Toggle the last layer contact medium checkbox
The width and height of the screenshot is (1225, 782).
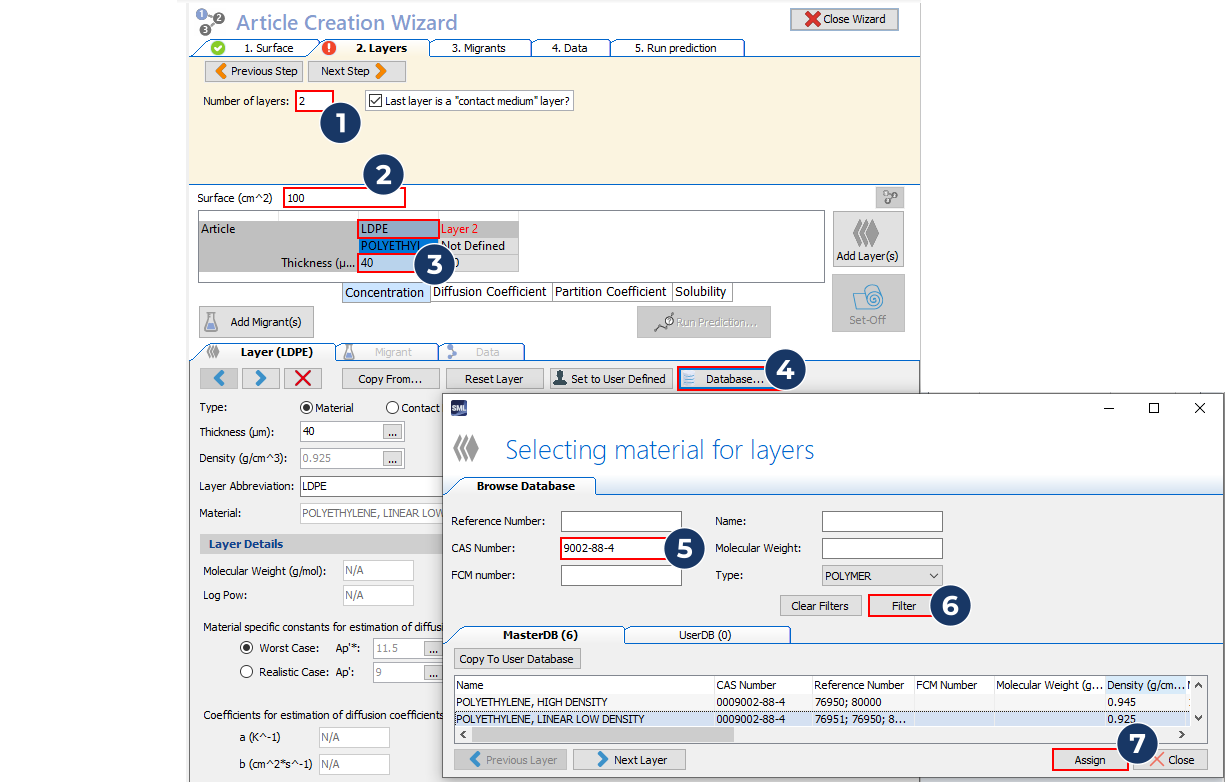point(375,101)
